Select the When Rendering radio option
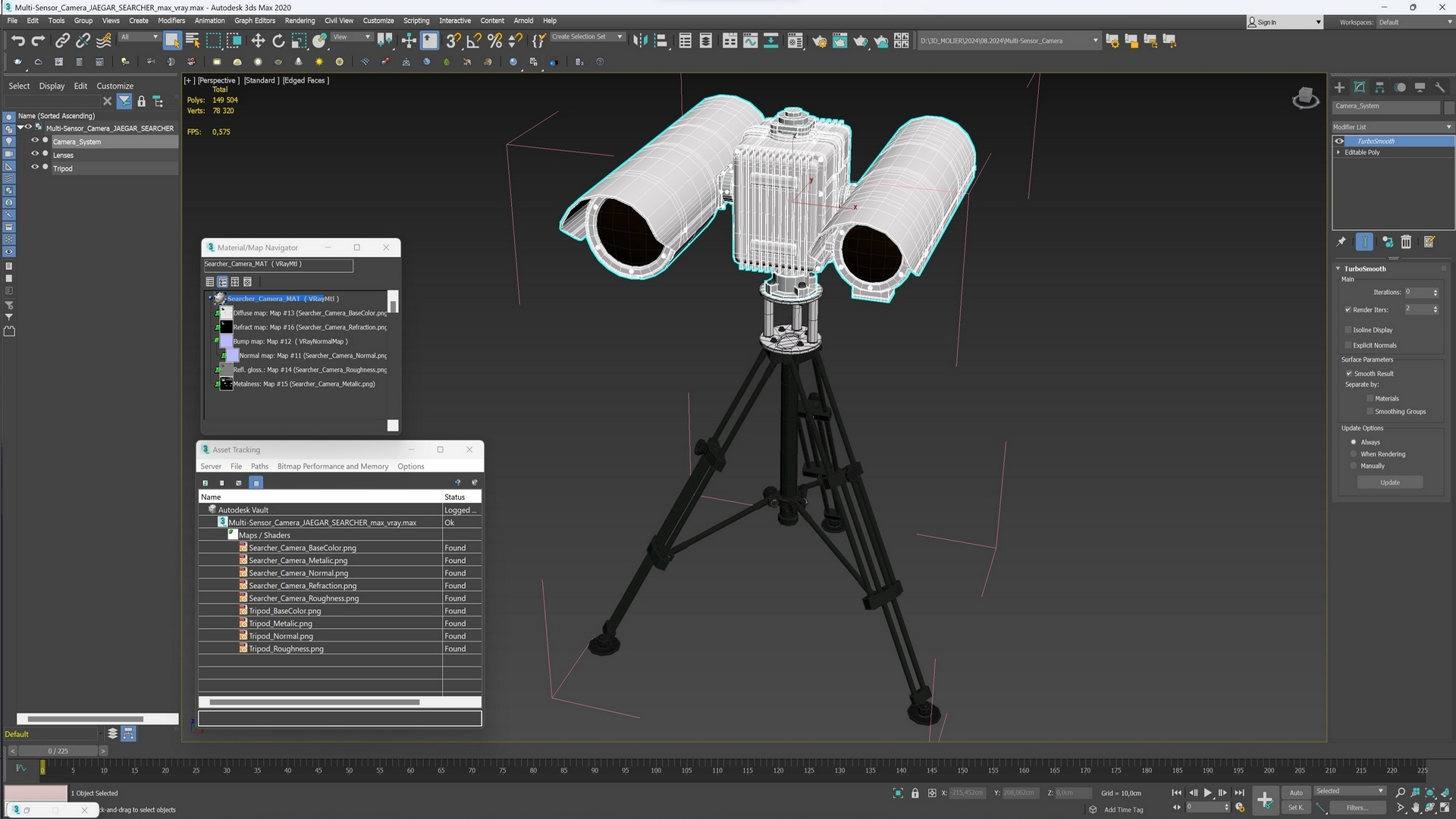 click(x=1354, y=454)
